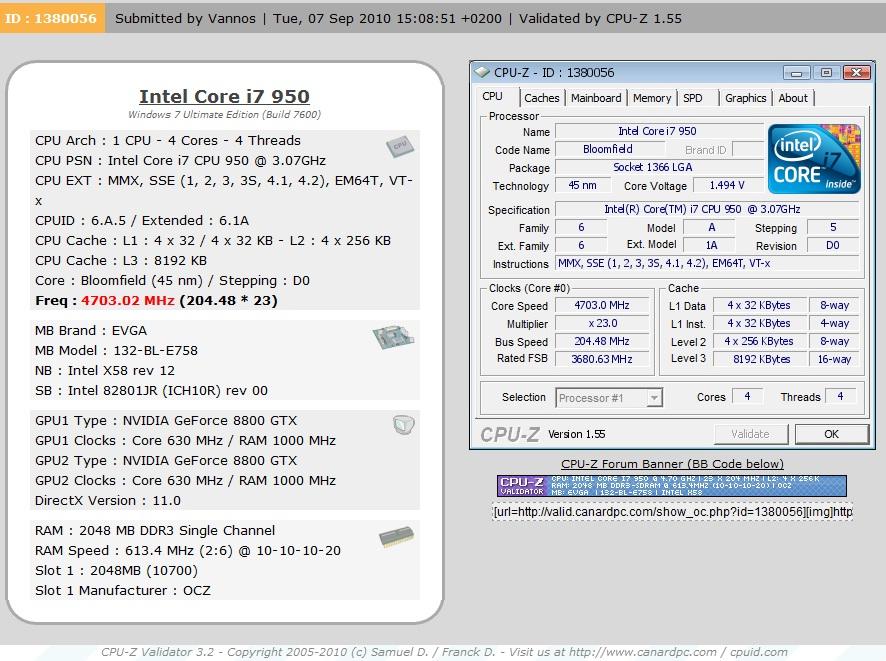Click the CPU chip icon beside CPU Arch
The height and width of the screenshot is (661, 886).
(x=400, y=146)
